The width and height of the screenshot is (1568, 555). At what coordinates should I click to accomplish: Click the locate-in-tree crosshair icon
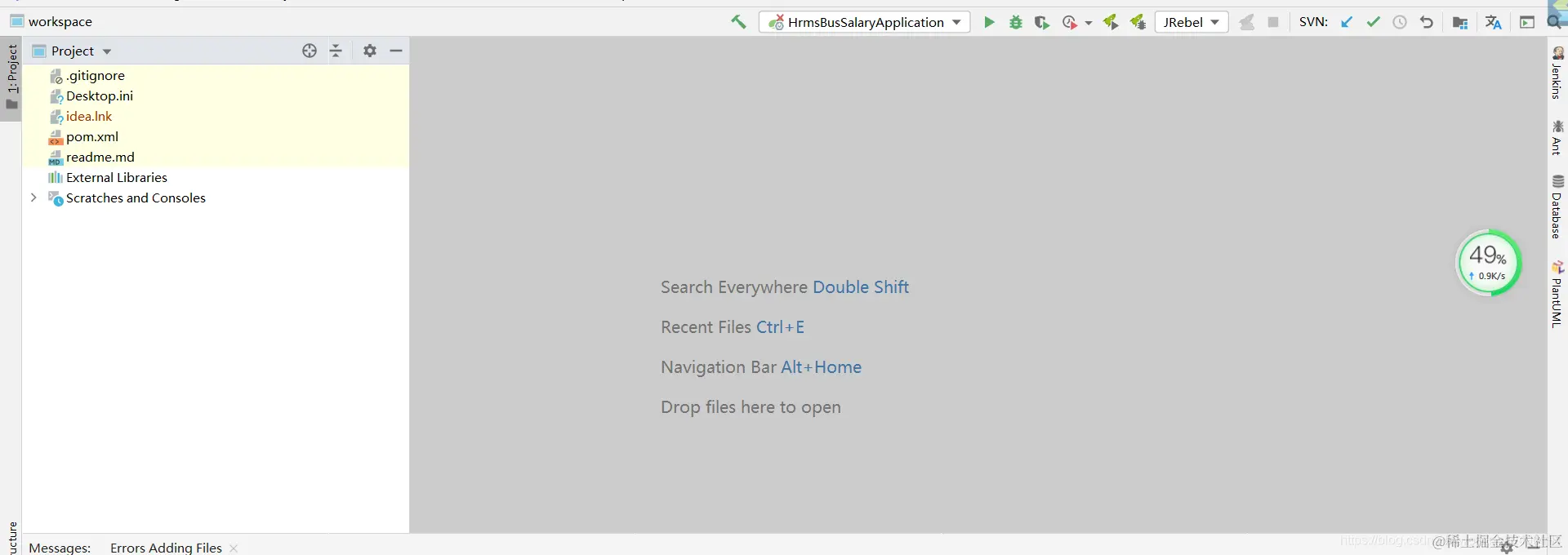(x=310, y=51)
